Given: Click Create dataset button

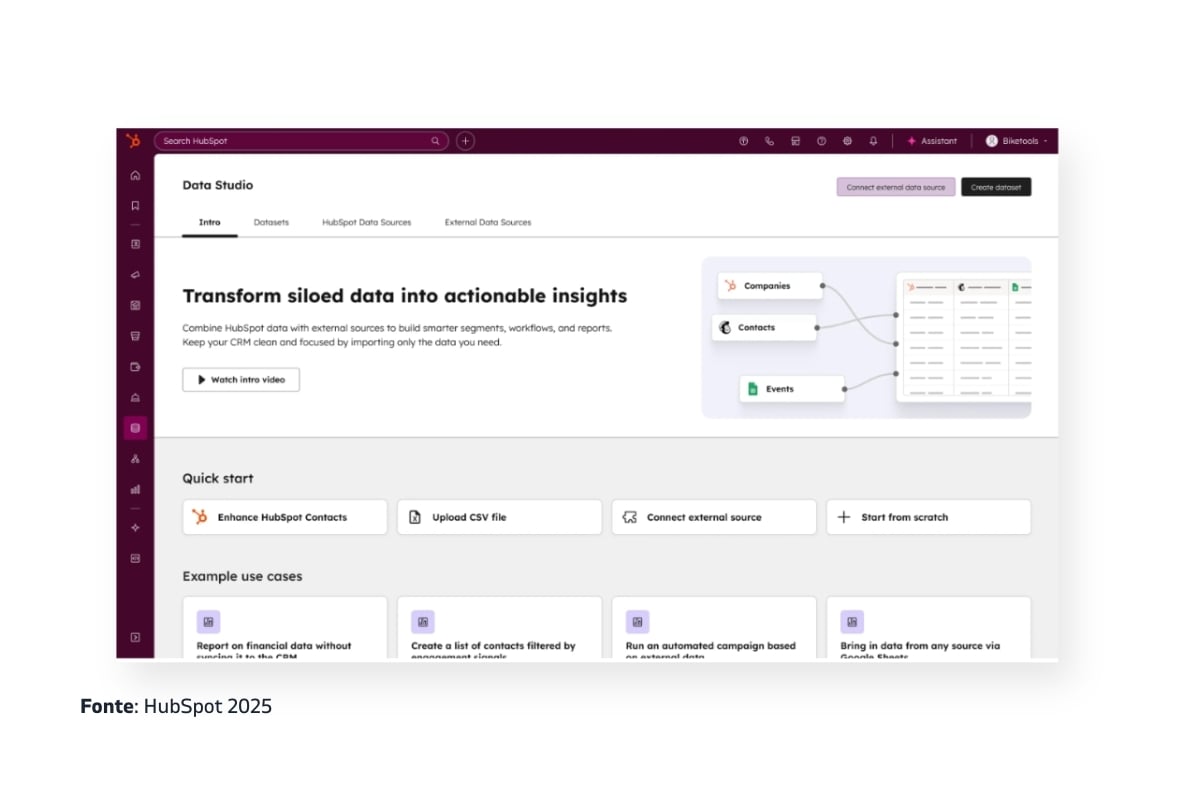Looking at the screenshot, I should pyautogui.click(x=995, y=187).
